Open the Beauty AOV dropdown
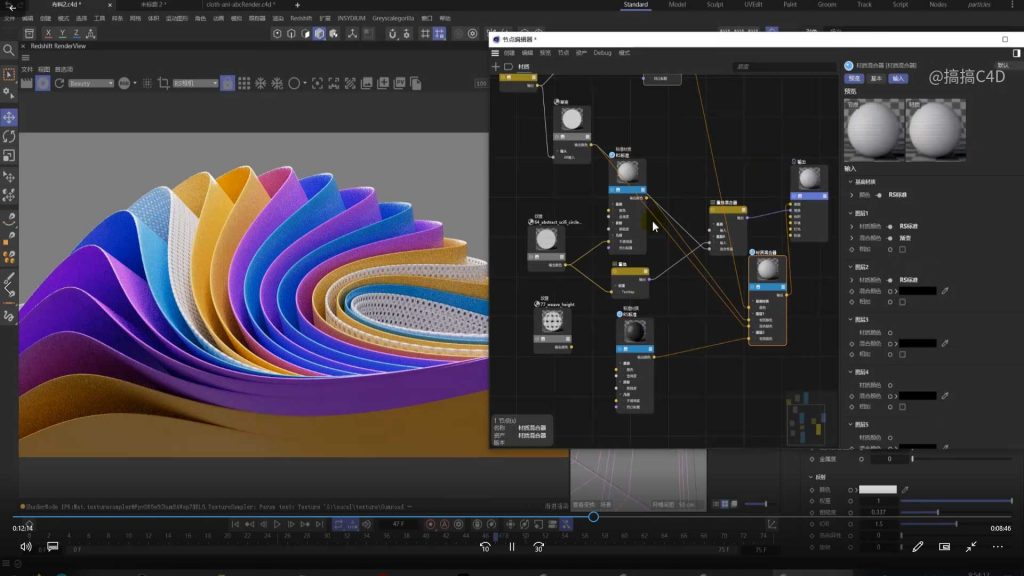Image resolution: width=1024 pixels, height=576 pixels. pyautogui.click(x=91, y=83)
